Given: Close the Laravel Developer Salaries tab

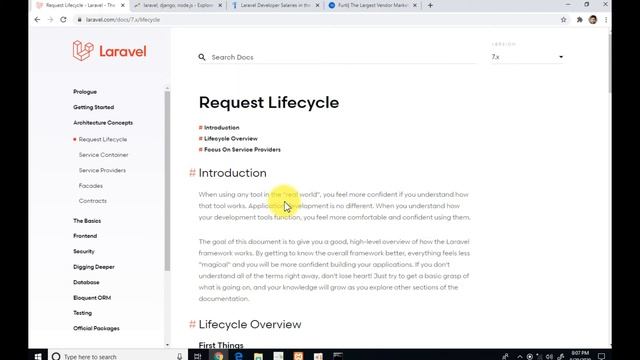Looking at the screenshot, I should coord(318,5).
